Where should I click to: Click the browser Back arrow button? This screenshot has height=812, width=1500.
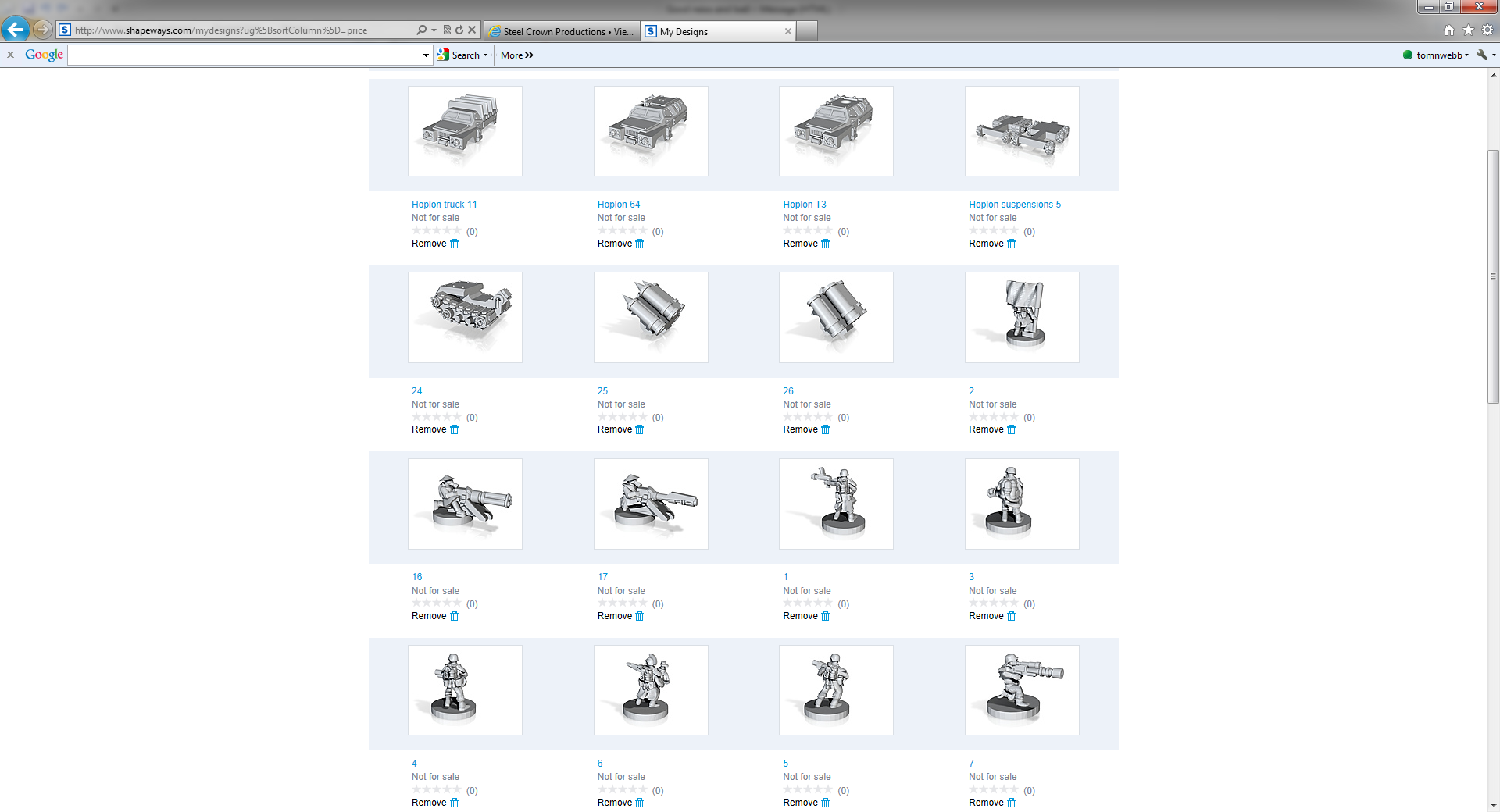coord(16,30)
